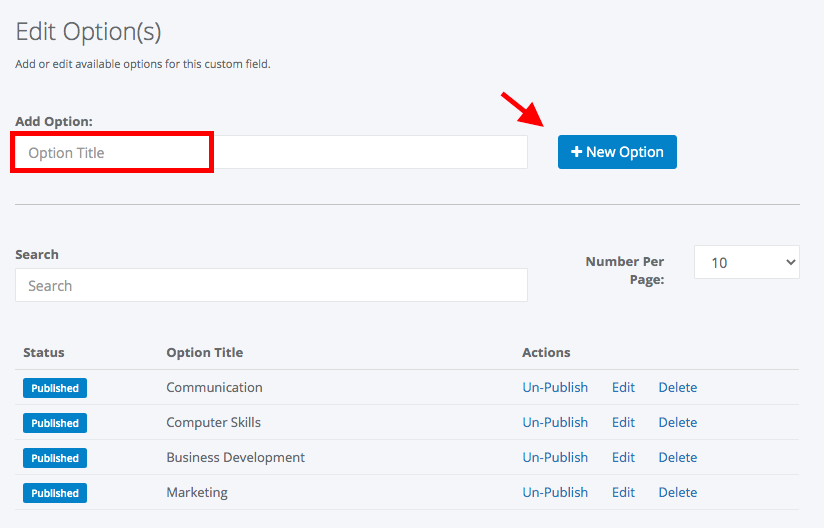This screenshot has width=824, height=528.
Task: Un-Publish the Computer Skills option
Action: point(555,422)
